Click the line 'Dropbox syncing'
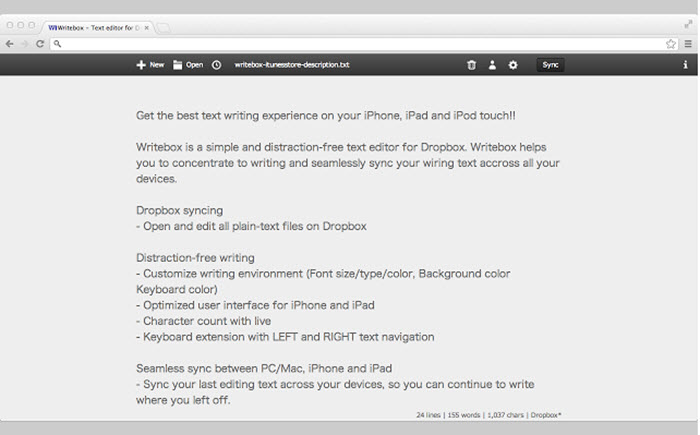The image size is (700, 435). (179, 210)
